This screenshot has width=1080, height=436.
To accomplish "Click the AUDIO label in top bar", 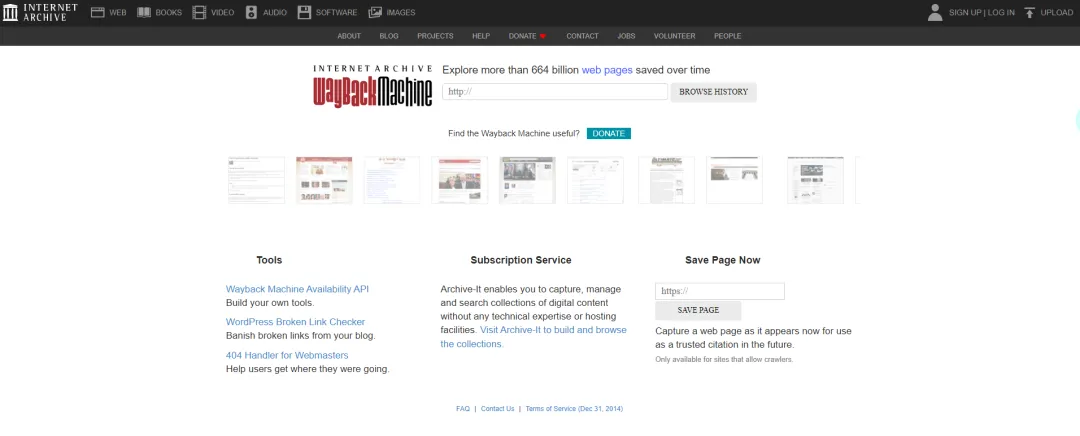I will [275, 12].
